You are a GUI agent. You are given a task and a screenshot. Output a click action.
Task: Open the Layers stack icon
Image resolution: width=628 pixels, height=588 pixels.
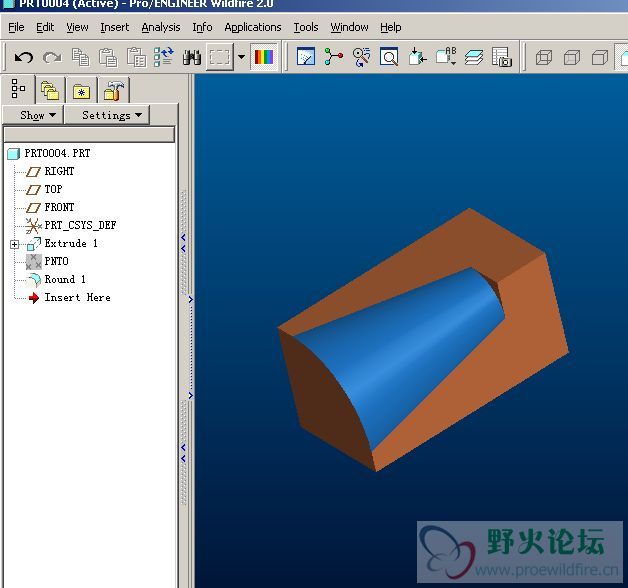tap(474, 57)
